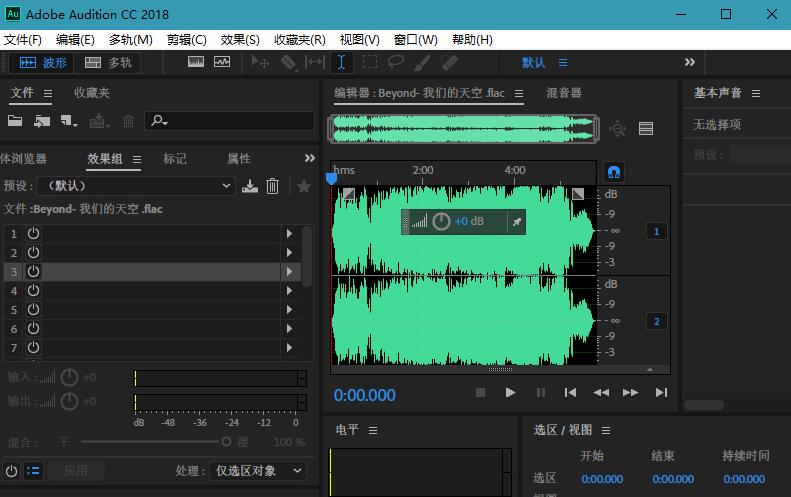Click zoom to selection icon by overview
Image resolution: width=791 pixels, height=497 pixels.
[x=617, y=129]
